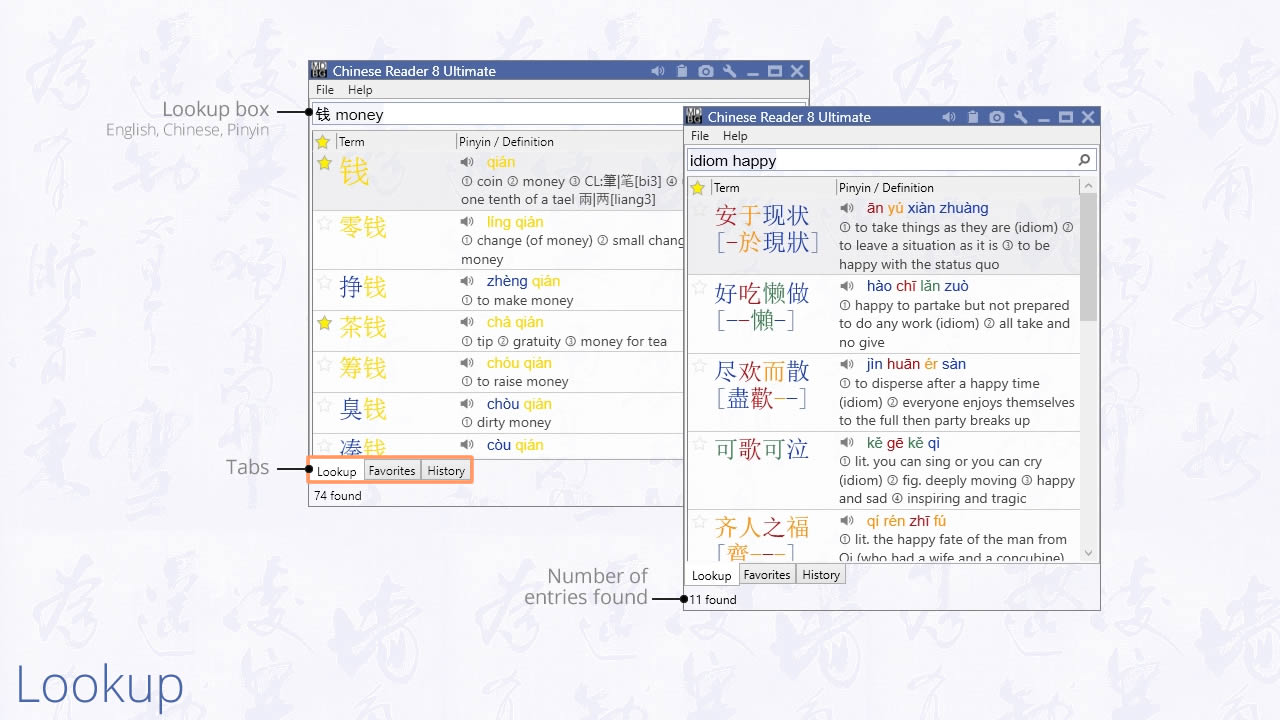
Task: Favorite the 挣钱 entry star
Action: tap(324, 282)
